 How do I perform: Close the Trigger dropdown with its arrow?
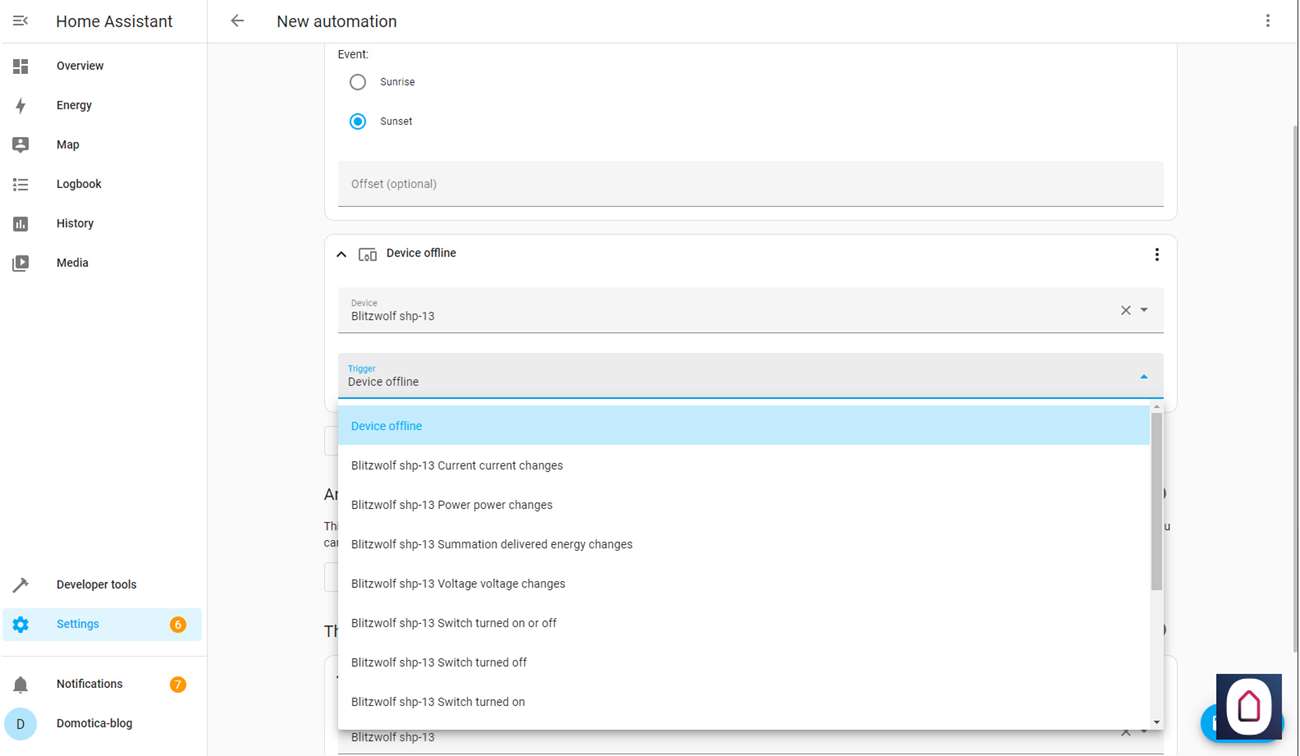click(1144, 377)
